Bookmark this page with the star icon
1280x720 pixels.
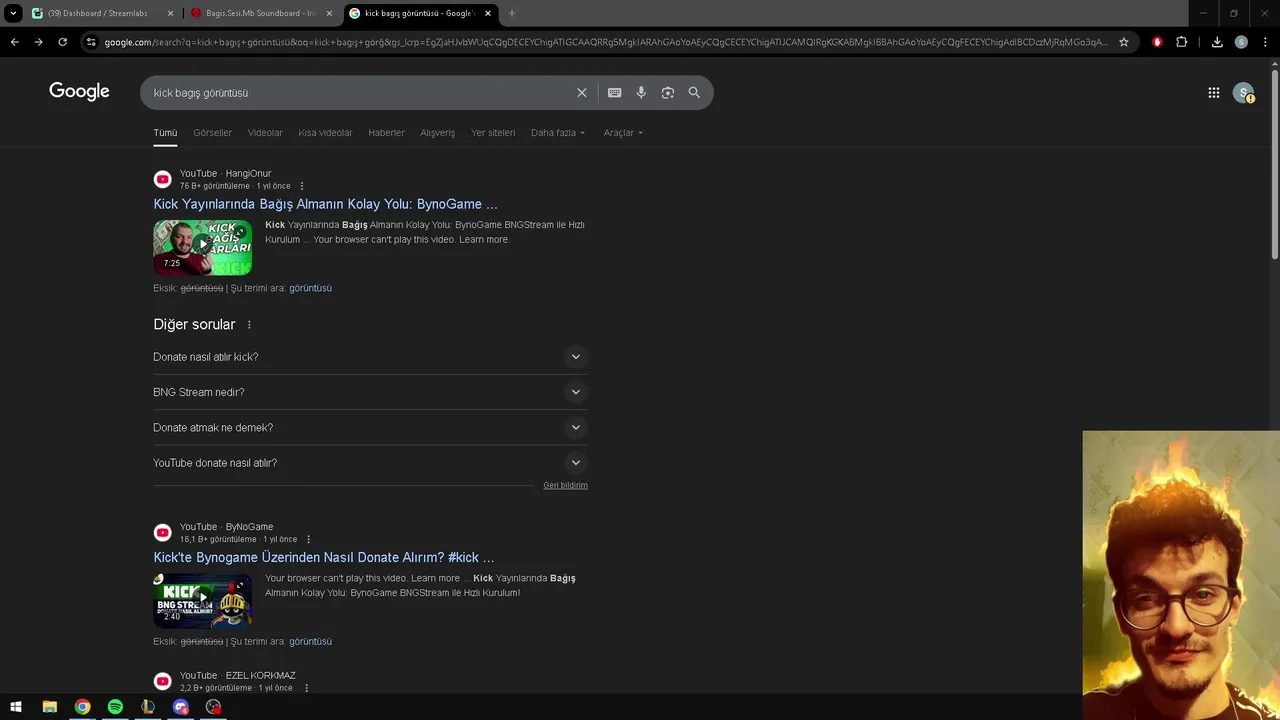(1124, 42)
